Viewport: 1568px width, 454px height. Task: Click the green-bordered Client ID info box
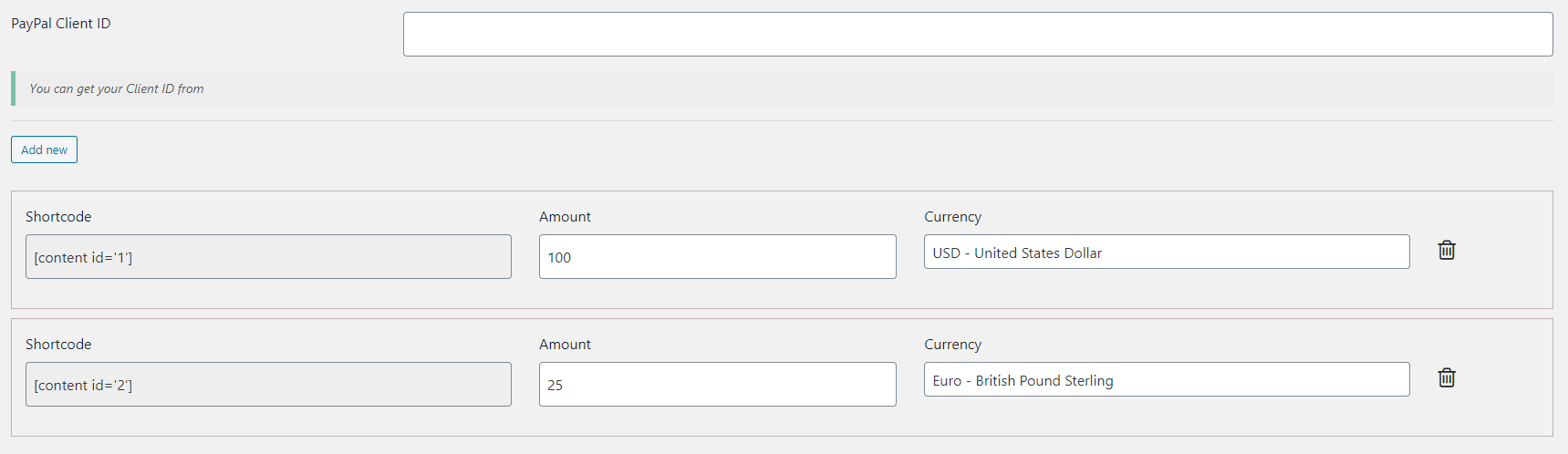coord(782,88)
